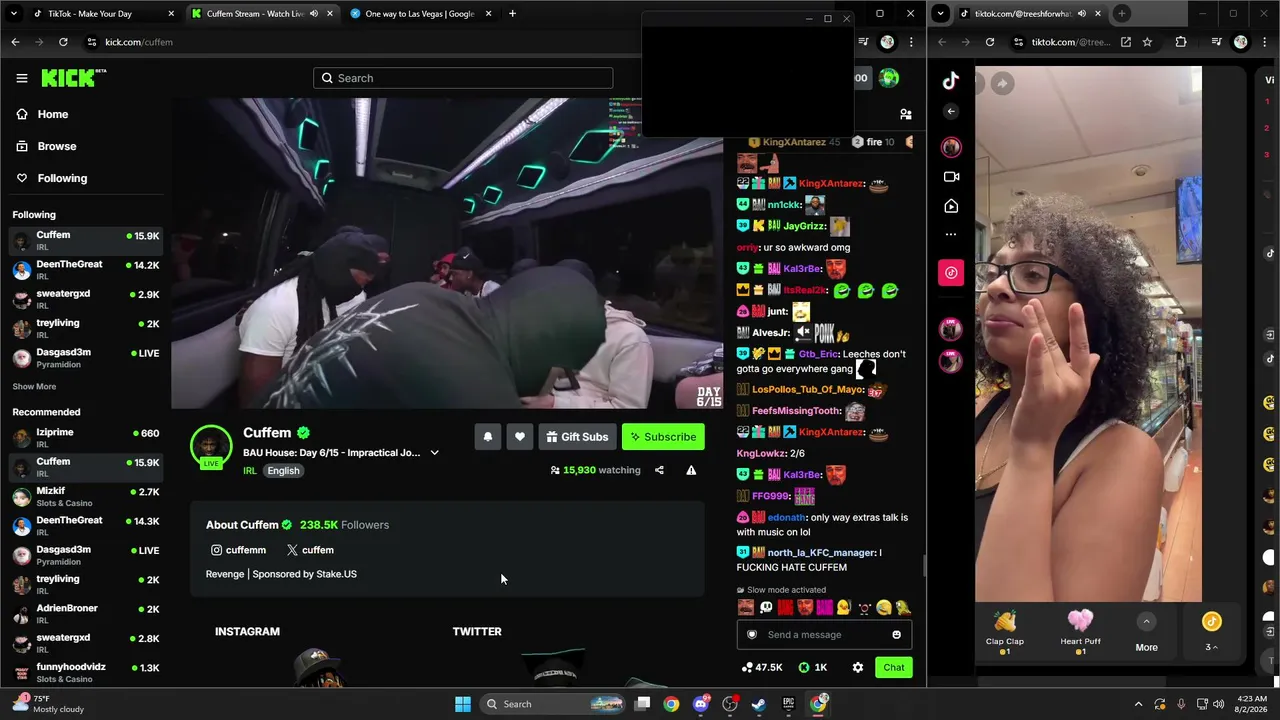
Task: Select recommended channel Mizkif
Action: pyautogui.click(x=85, y=497)
